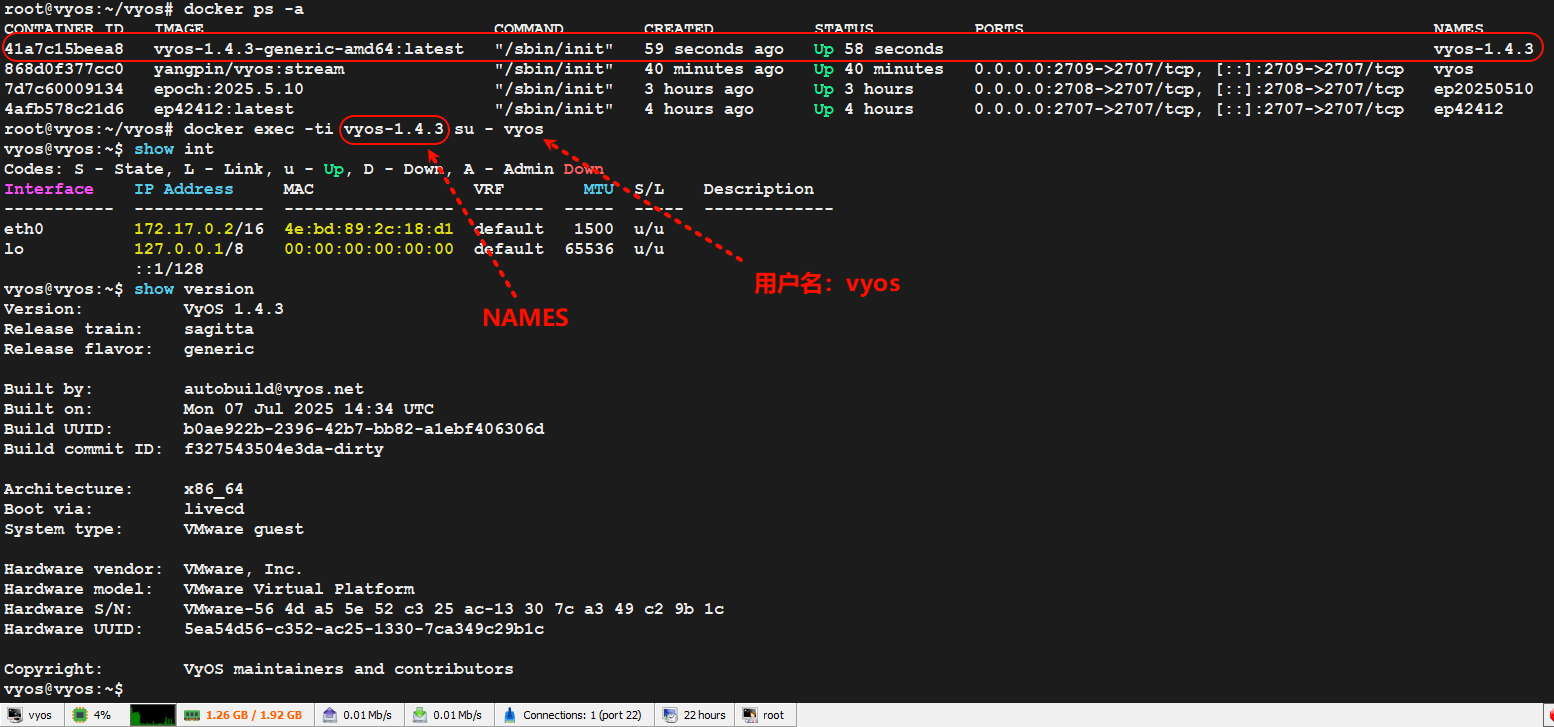Click the vyos host monitor icon
Screen dimensions: 1554x727
(x=14, y=715)
